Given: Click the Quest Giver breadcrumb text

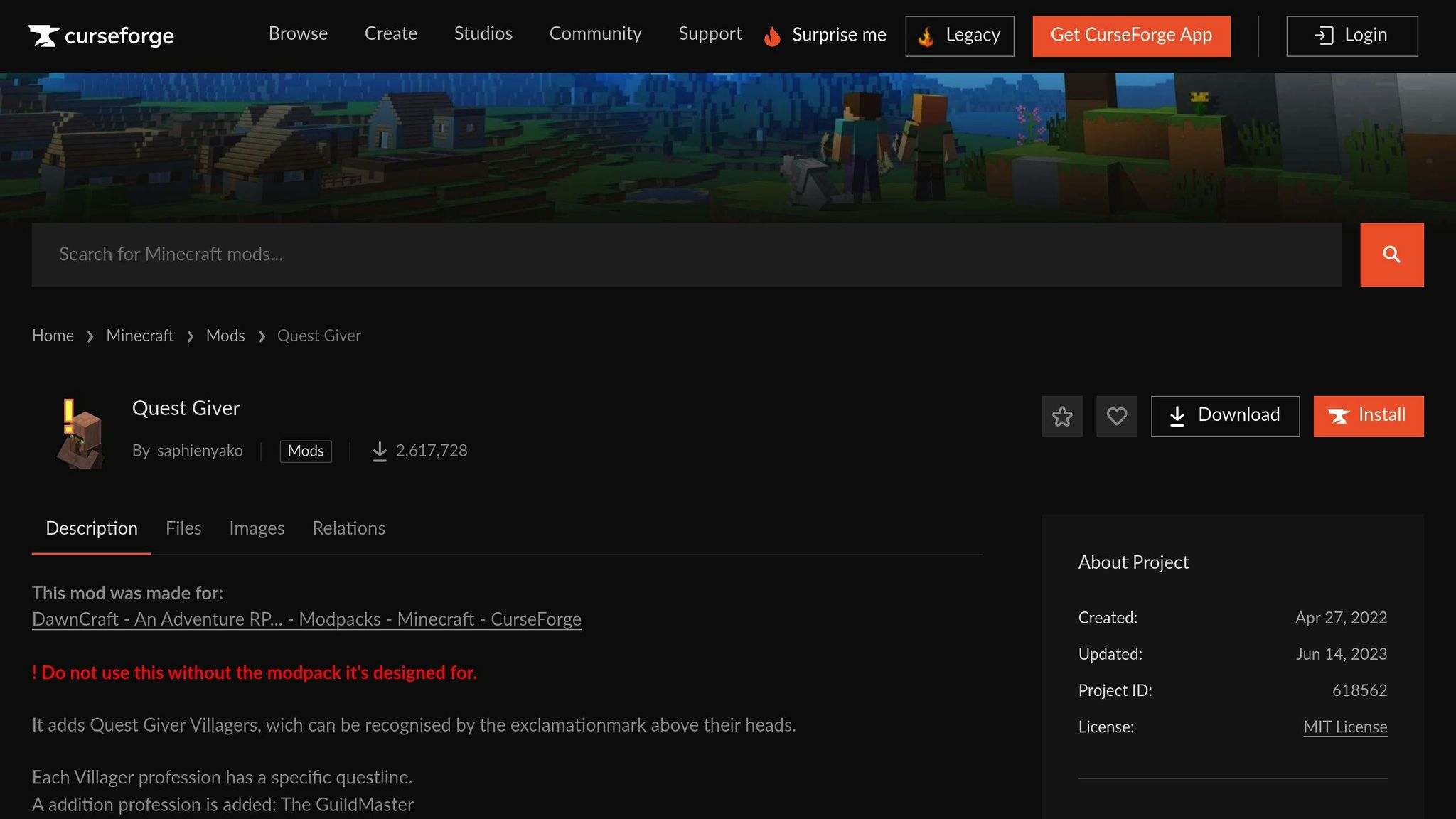Looking at the screenshot, I should point(319,336).
